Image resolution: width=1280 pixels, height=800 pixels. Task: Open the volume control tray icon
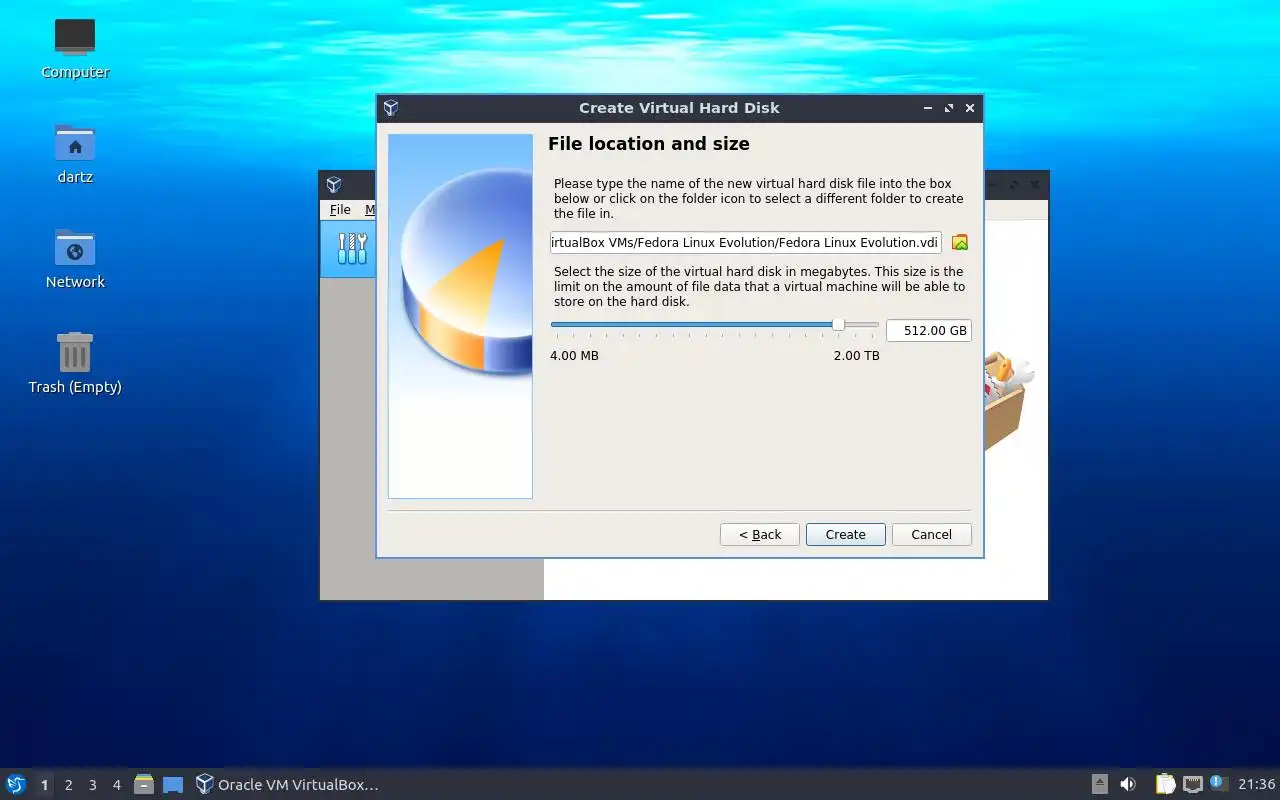tap(1128, 784)
